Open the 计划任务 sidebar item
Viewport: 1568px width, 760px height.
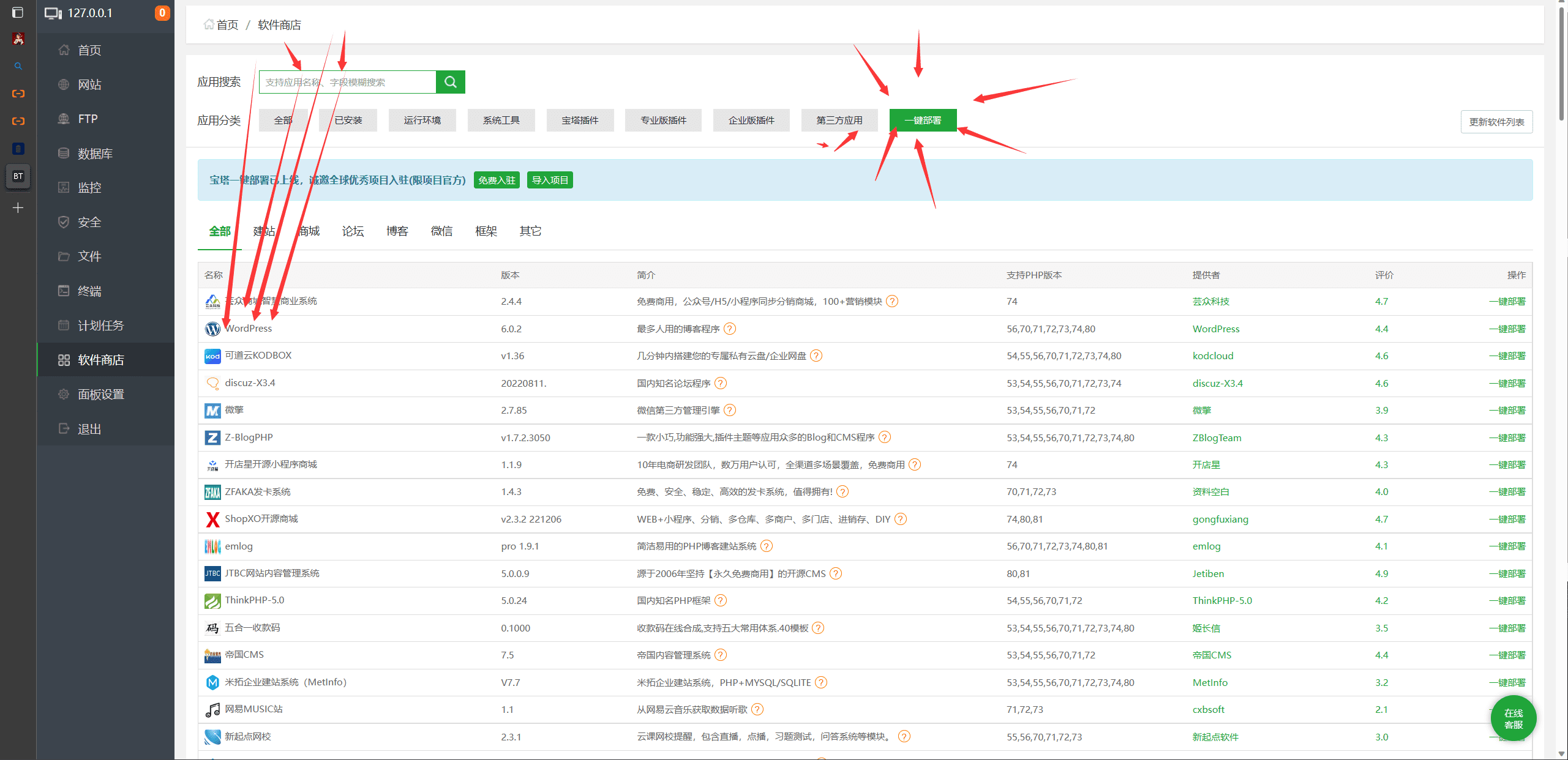click(x=100, y=326)
